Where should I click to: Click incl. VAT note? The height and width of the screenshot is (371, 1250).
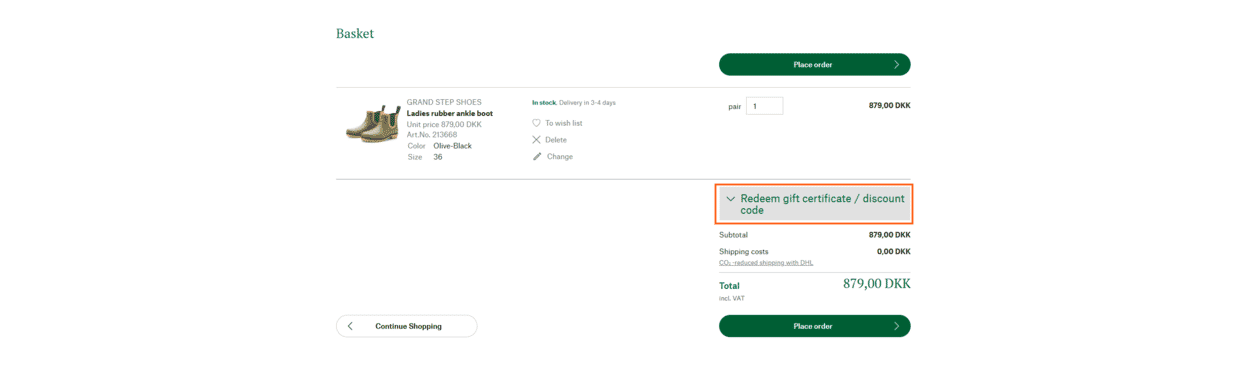tap(732, 298)
